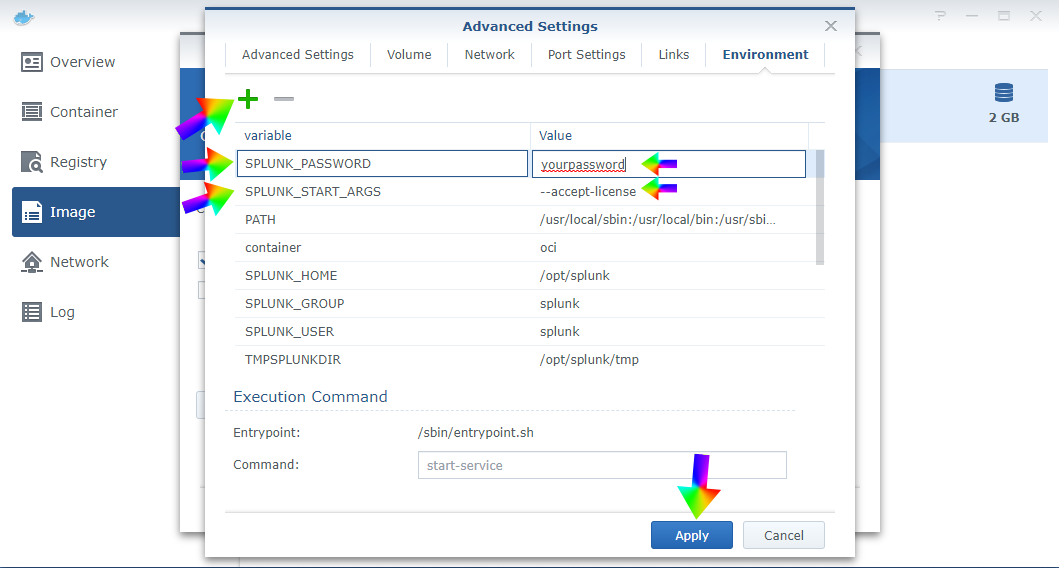Click the splunk value of SPLUNK_USER
Screen dimensions: 1059x568
[x=560, y=332]
